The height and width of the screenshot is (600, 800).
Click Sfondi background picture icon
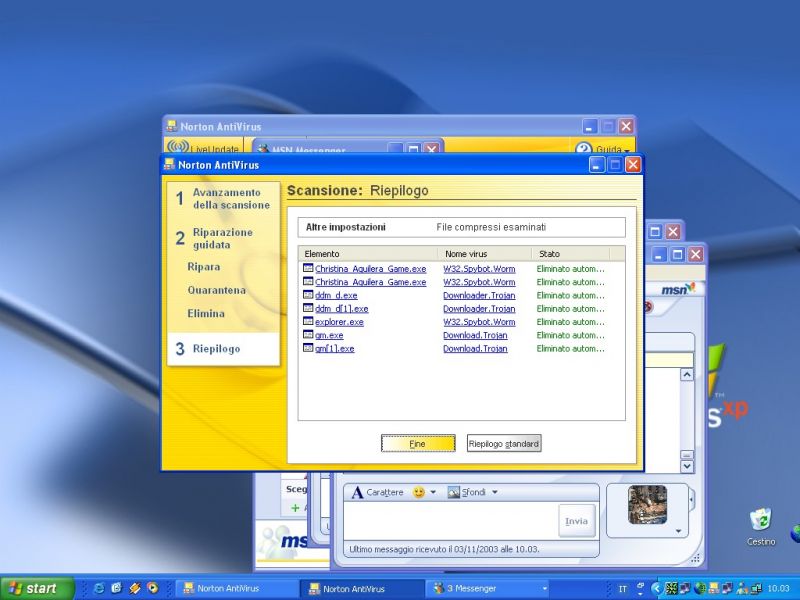point(453,492)
